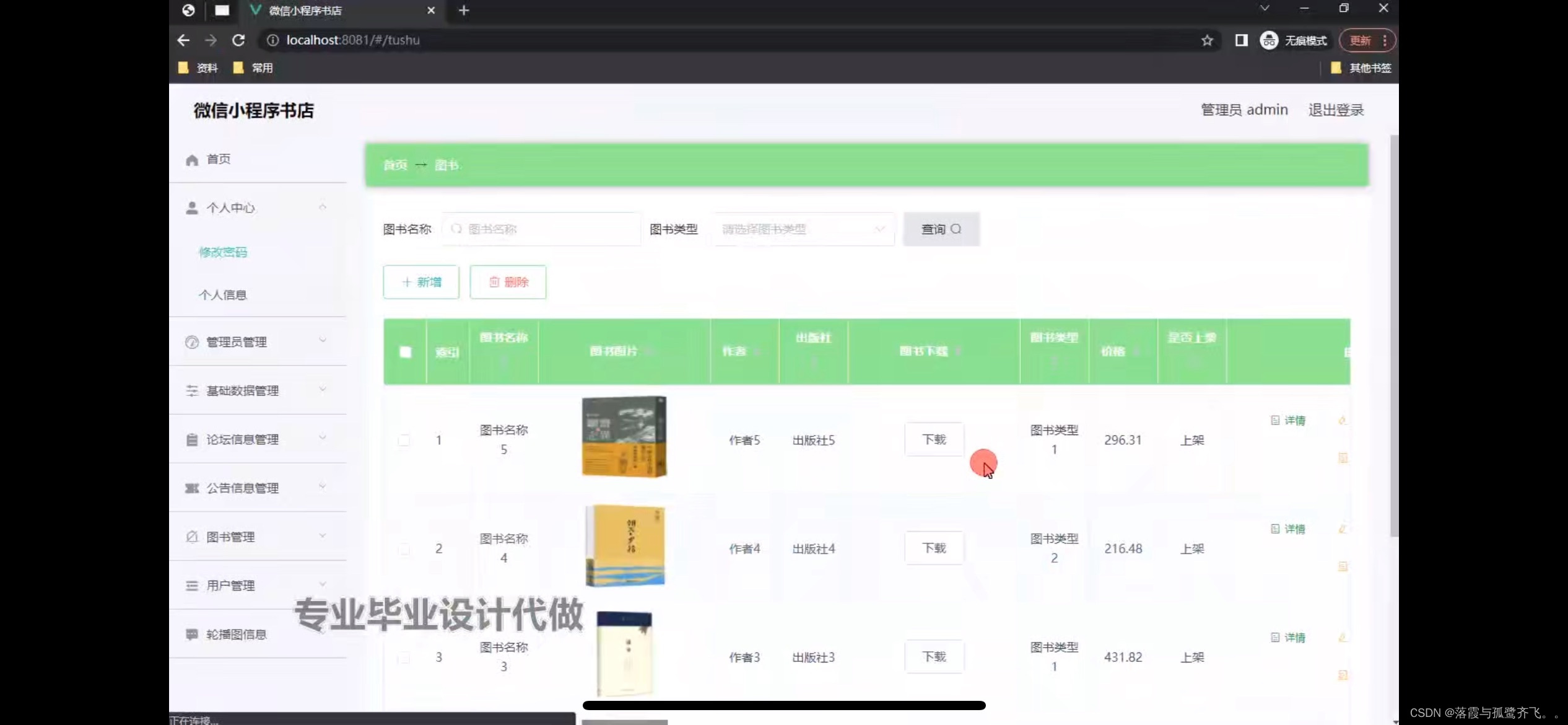Click the 退出登录 logout link
The image size is (1568, 725).
click(x=1336, y=110)
